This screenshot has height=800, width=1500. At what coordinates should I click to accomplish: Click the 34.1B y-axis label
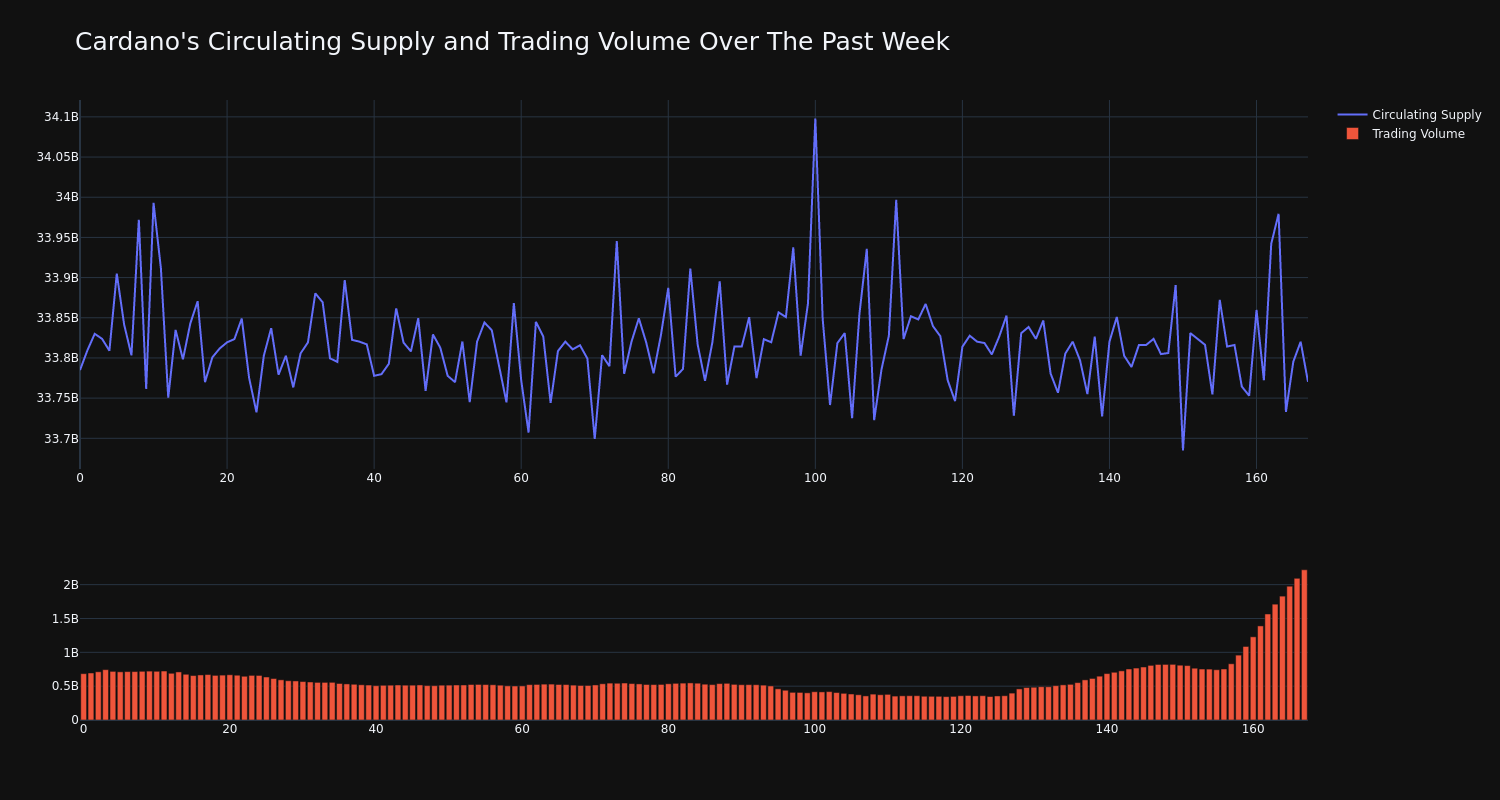click(61, 117)
